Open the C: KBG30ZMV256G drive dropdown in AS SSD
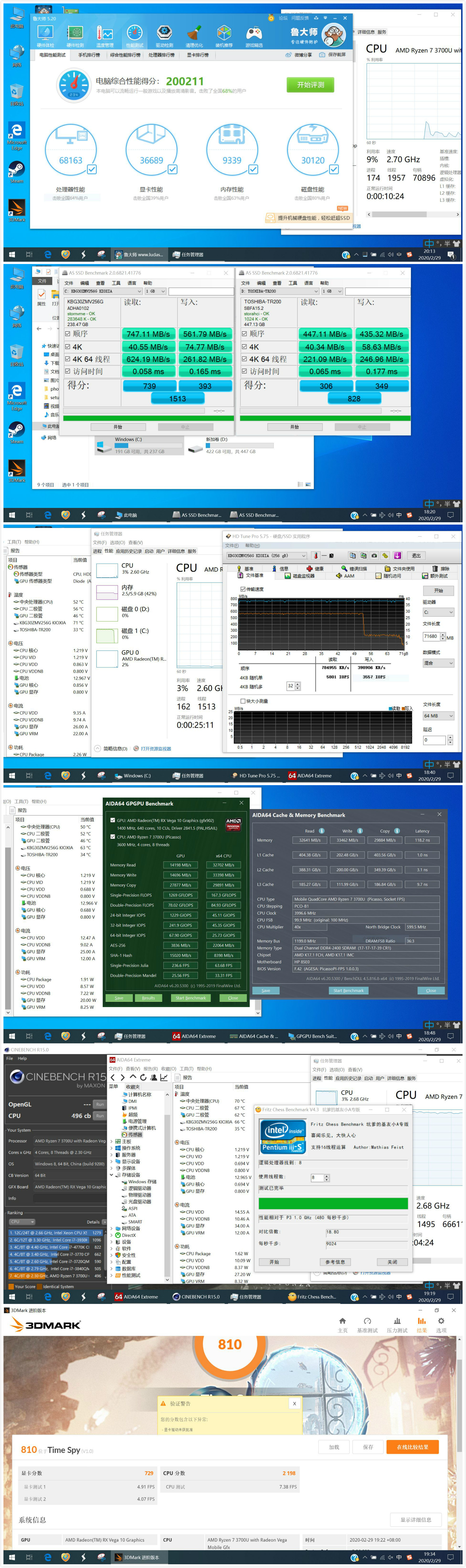Image resolution: width=466 pixels, height=1568 pixels. [x=103, y=292]
